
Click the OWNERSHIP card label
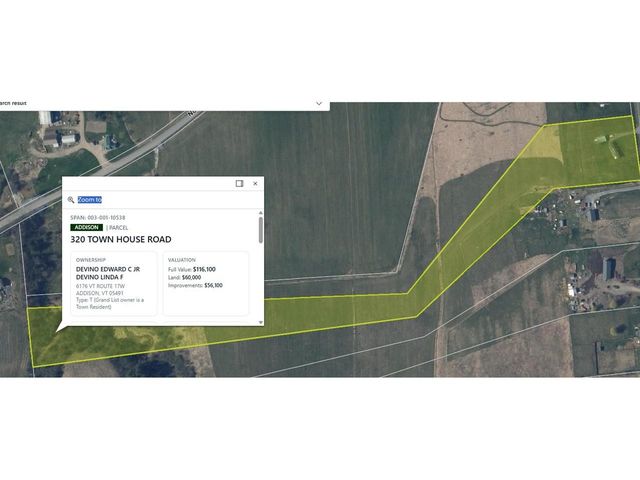91,260
